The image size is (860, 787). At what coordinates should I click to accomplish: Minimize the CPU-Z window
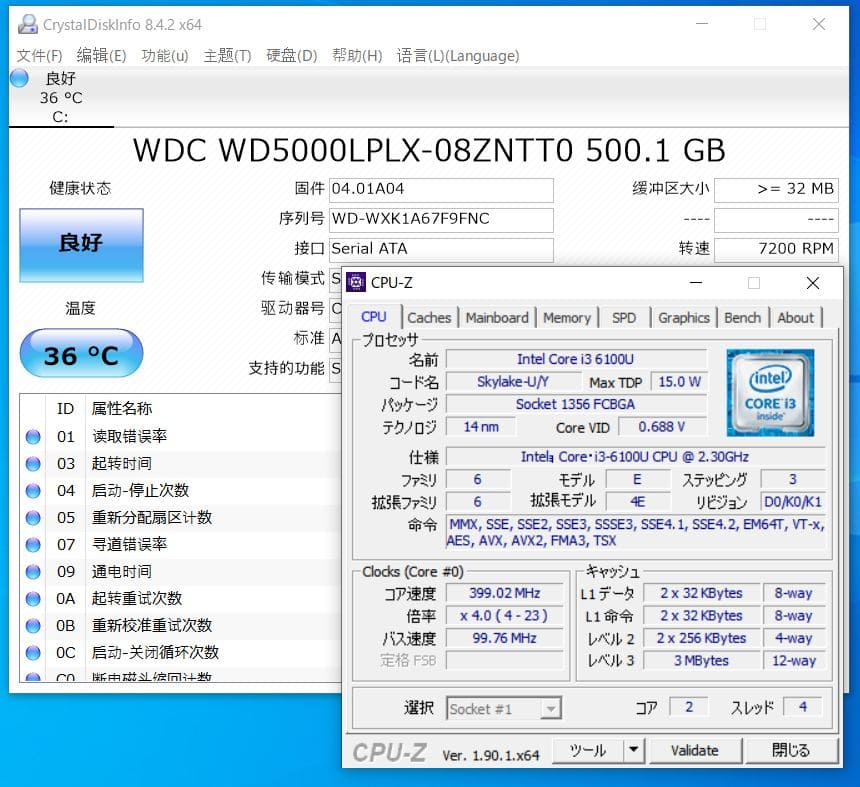coord(696,282)
